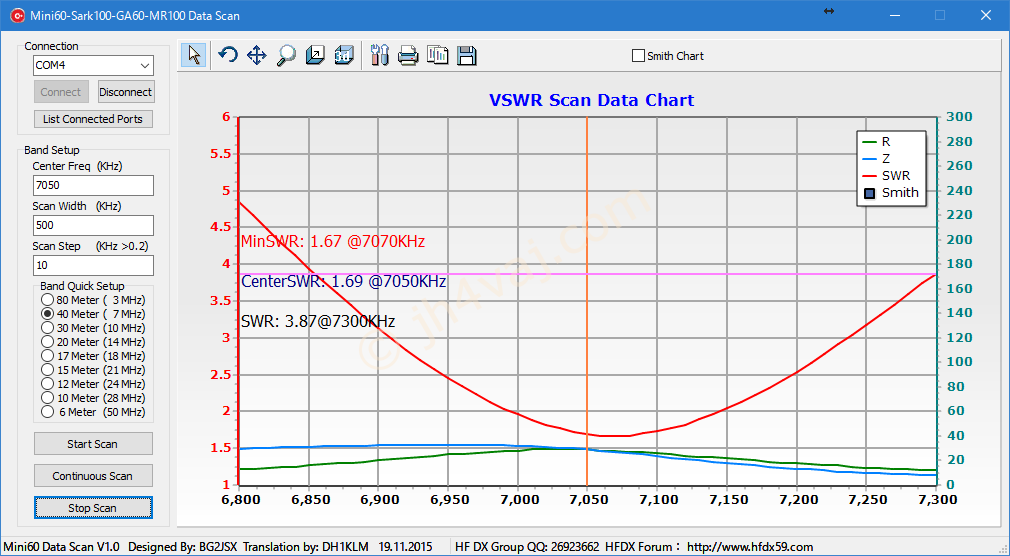
Task: Click the VSWR Scan Data Chart title
Action: click(591, 101)
